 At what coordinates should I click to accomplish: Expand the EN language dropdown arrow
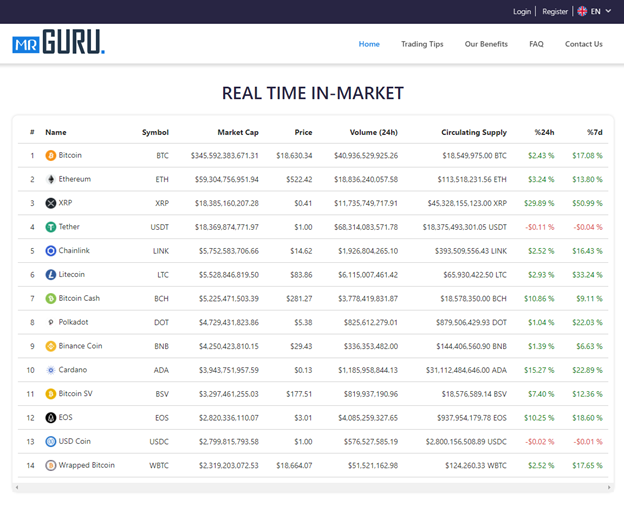[608, 11]
